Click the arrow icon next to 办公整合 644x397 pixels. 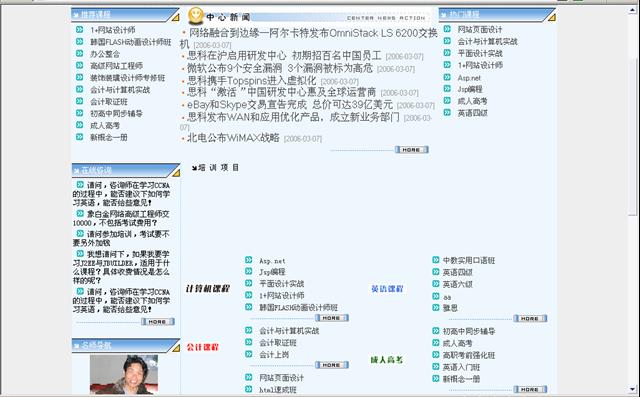click(80, 53)
